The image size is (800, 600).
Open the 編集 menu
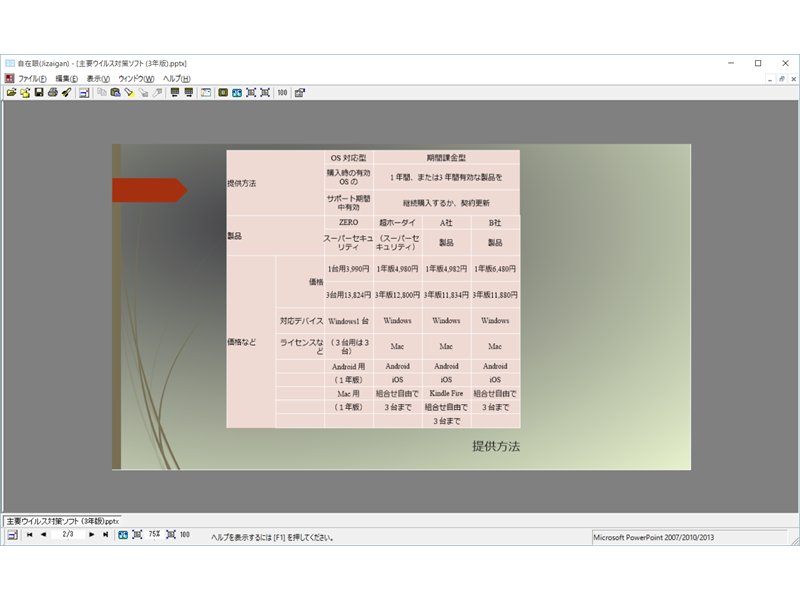click(66, 78)
